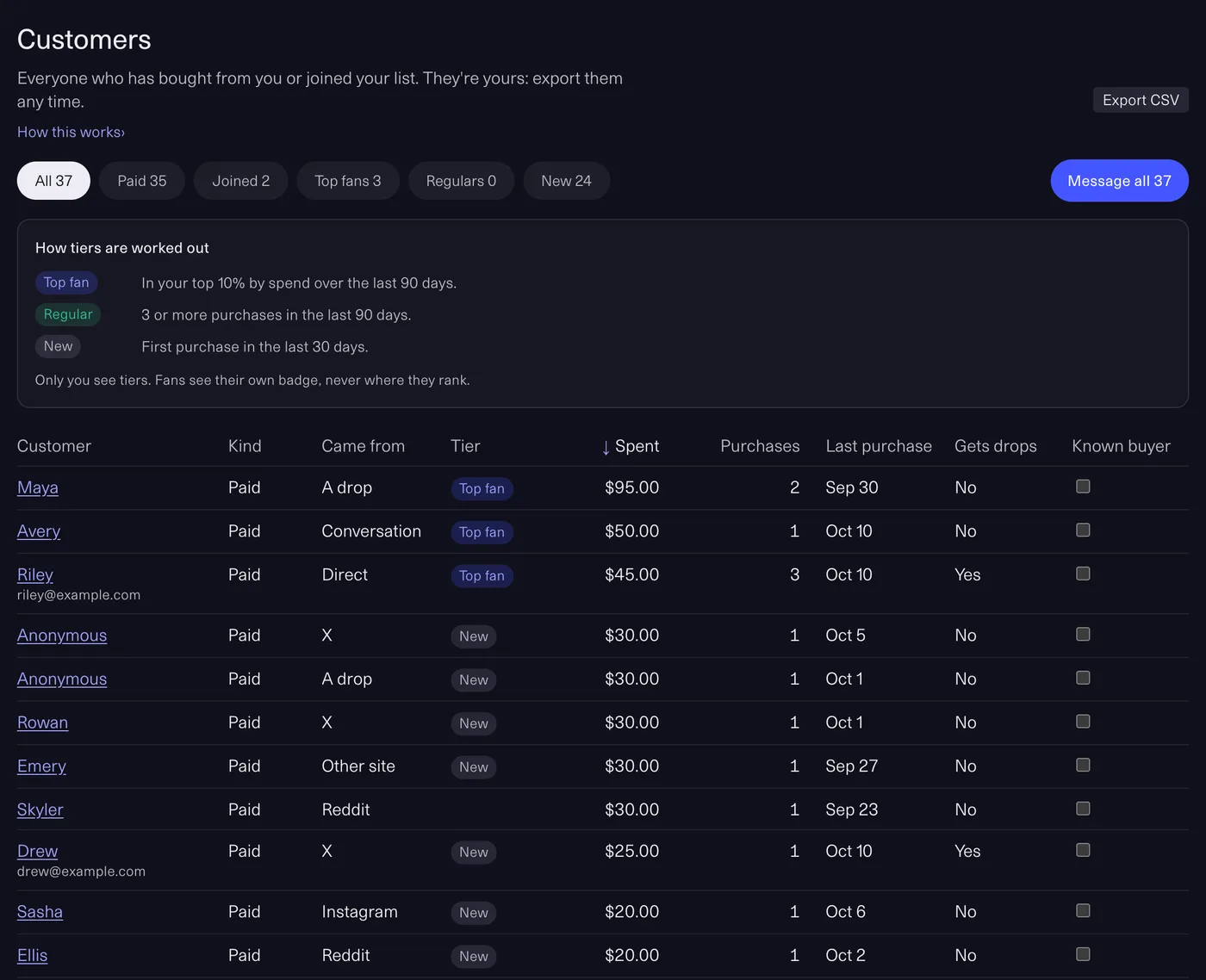This screenshot has width=1206, height=980.
Task: Tick Known buyer checkbox for Skyler
Action: click(x=1083, y=809)
